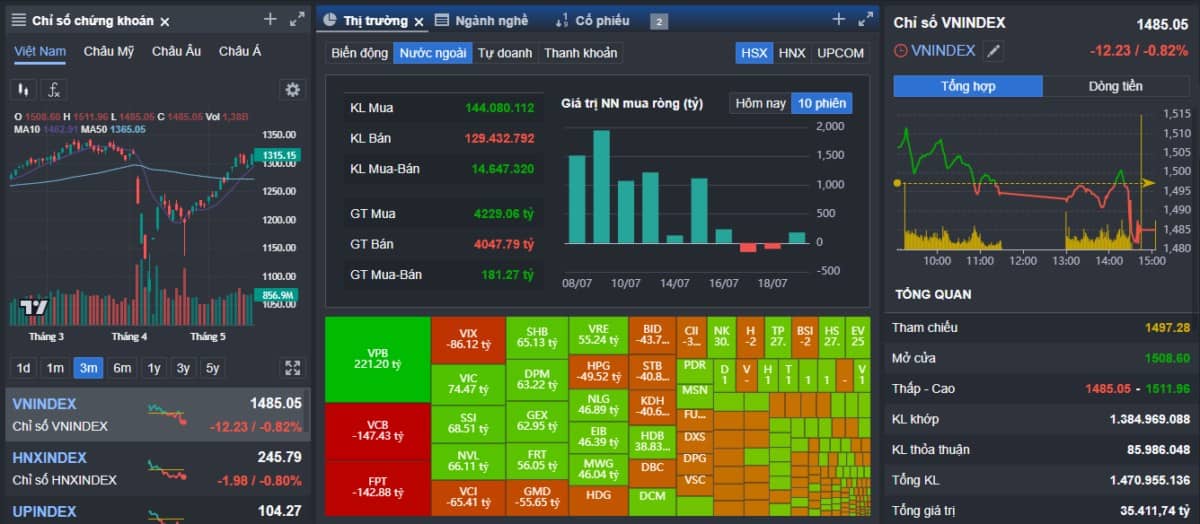Switch to the Dòng tiền tab
The height and width of the screenshot is (524, 1200).
point(1115,86)
